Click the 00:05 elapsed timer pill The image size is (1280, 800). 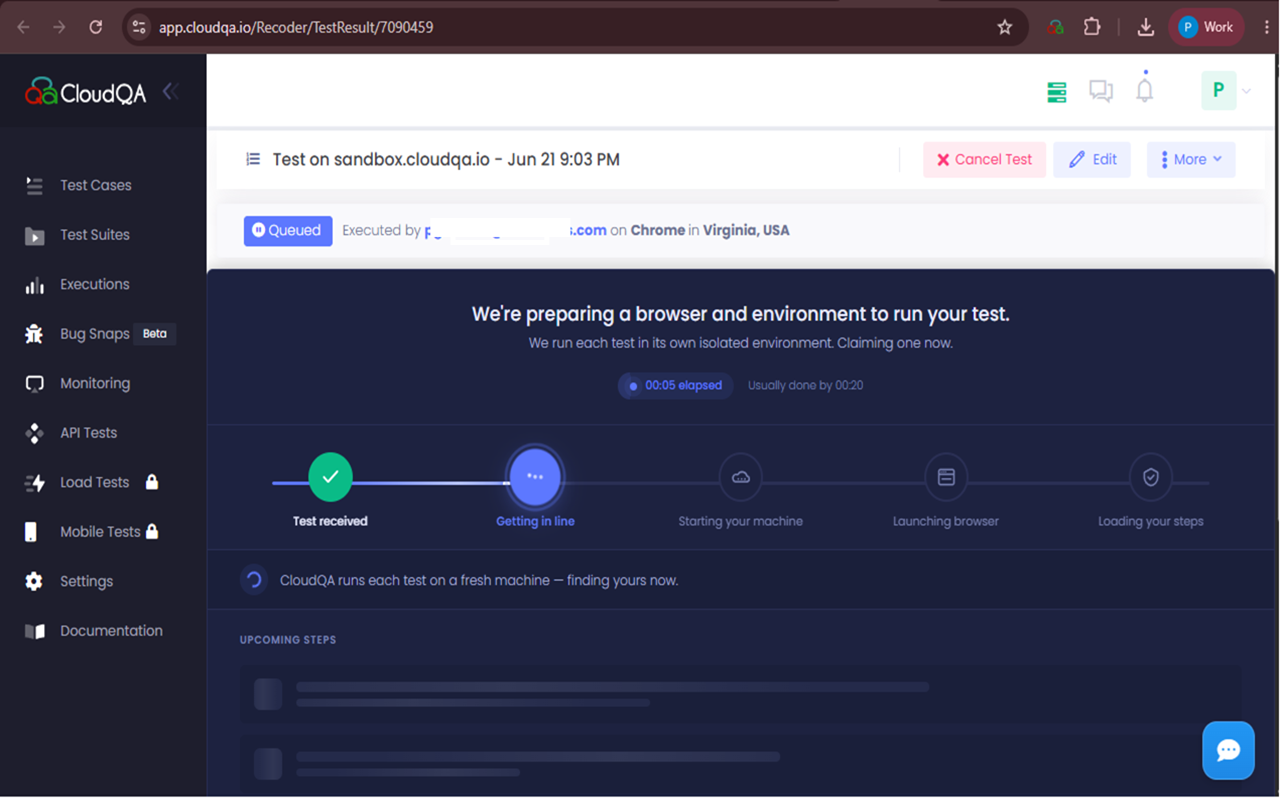pyautogui.click(x=675, y=386)
